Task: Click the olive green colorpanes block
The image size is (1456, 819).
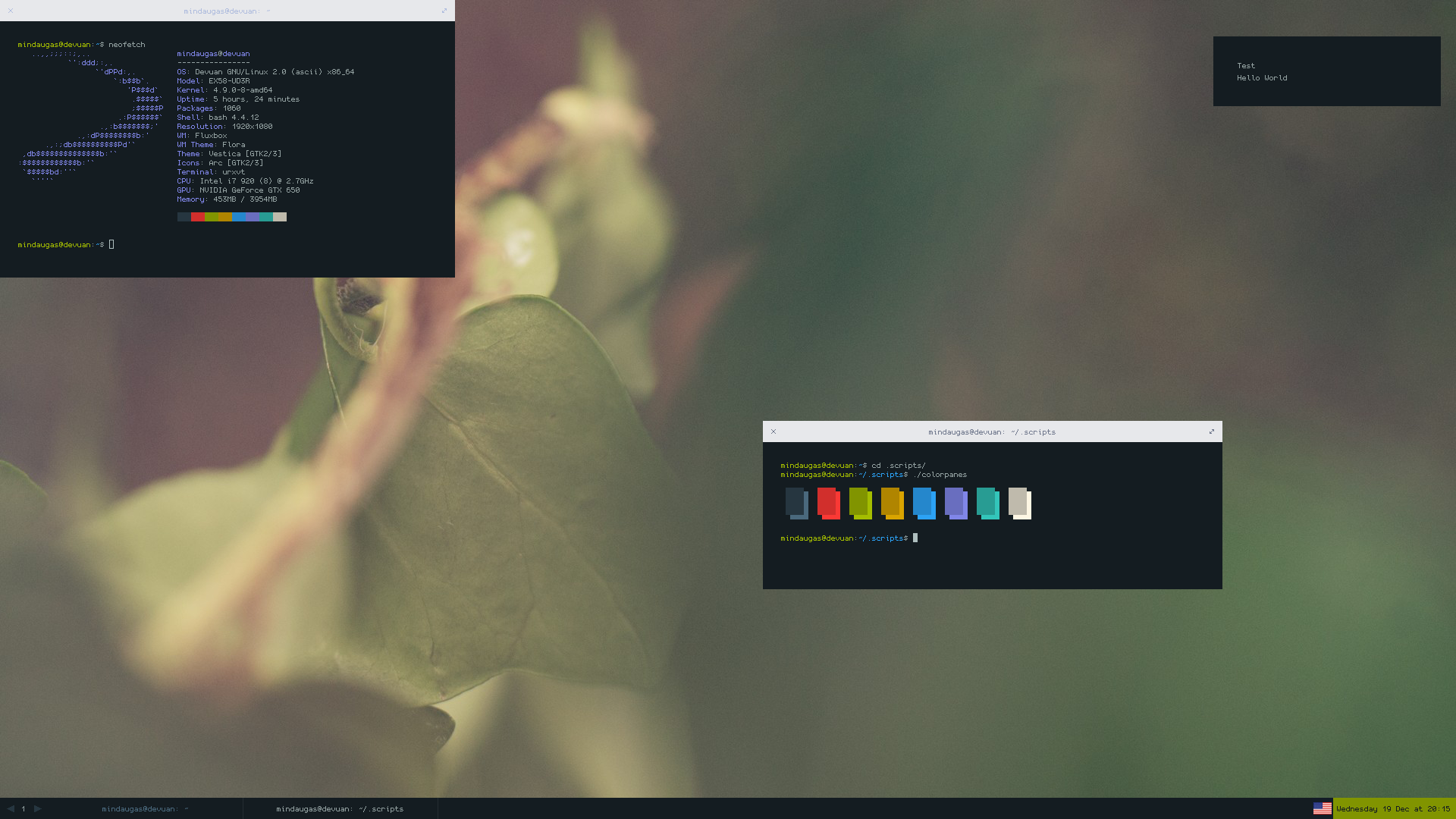Action: tap(860, 504)
